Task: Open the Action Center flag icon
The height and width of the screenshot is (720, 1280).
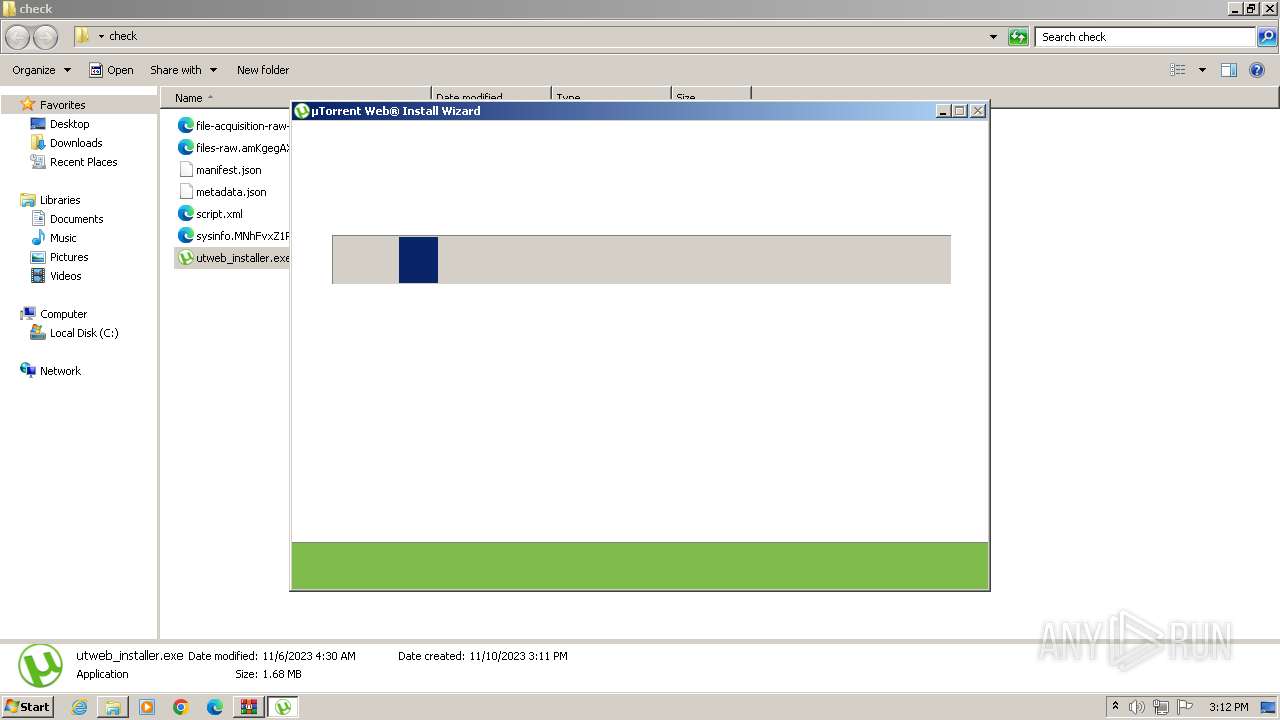Action: (1185, 707)
